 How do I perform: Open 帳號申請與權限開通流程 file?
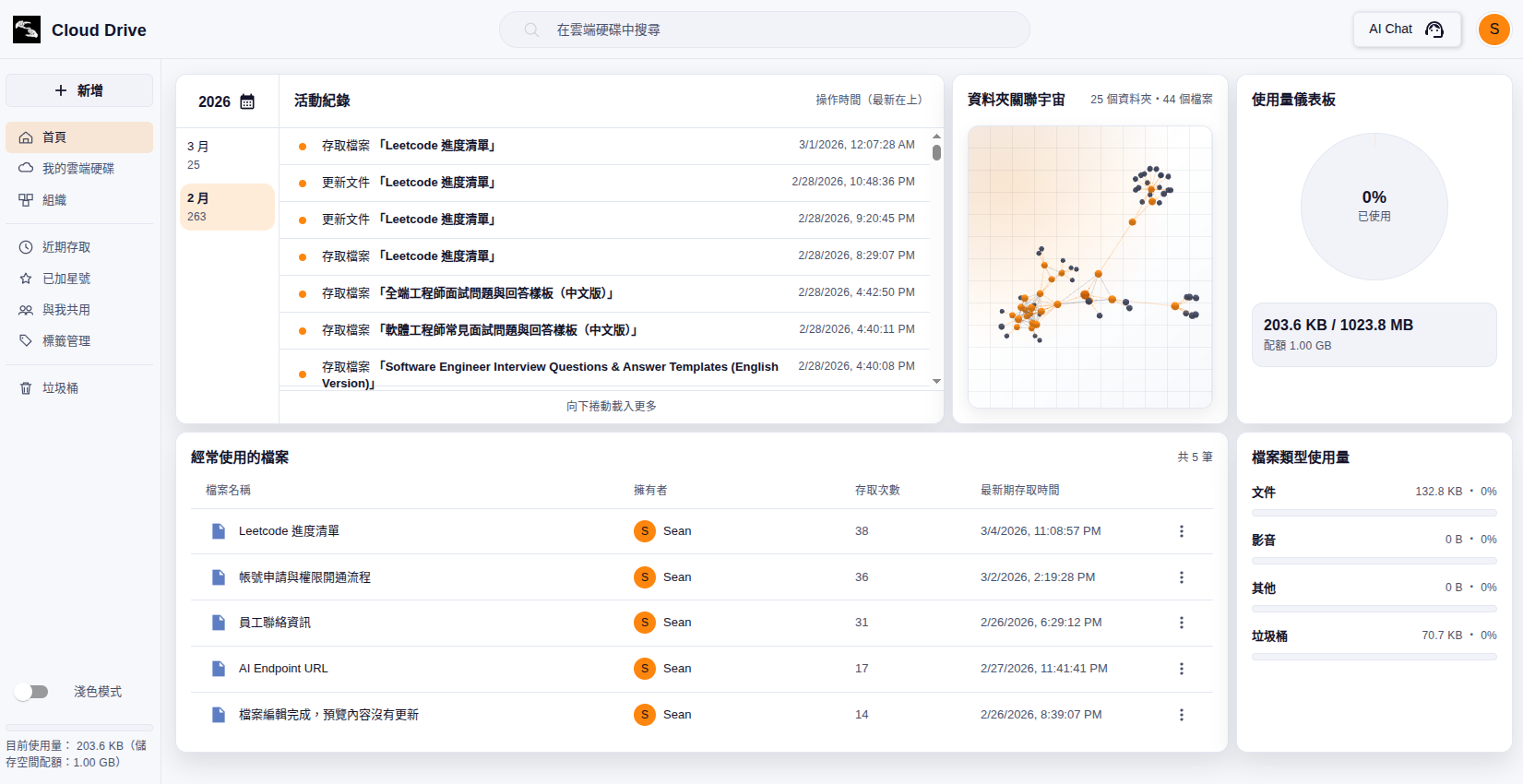click(x=304, y=577)
